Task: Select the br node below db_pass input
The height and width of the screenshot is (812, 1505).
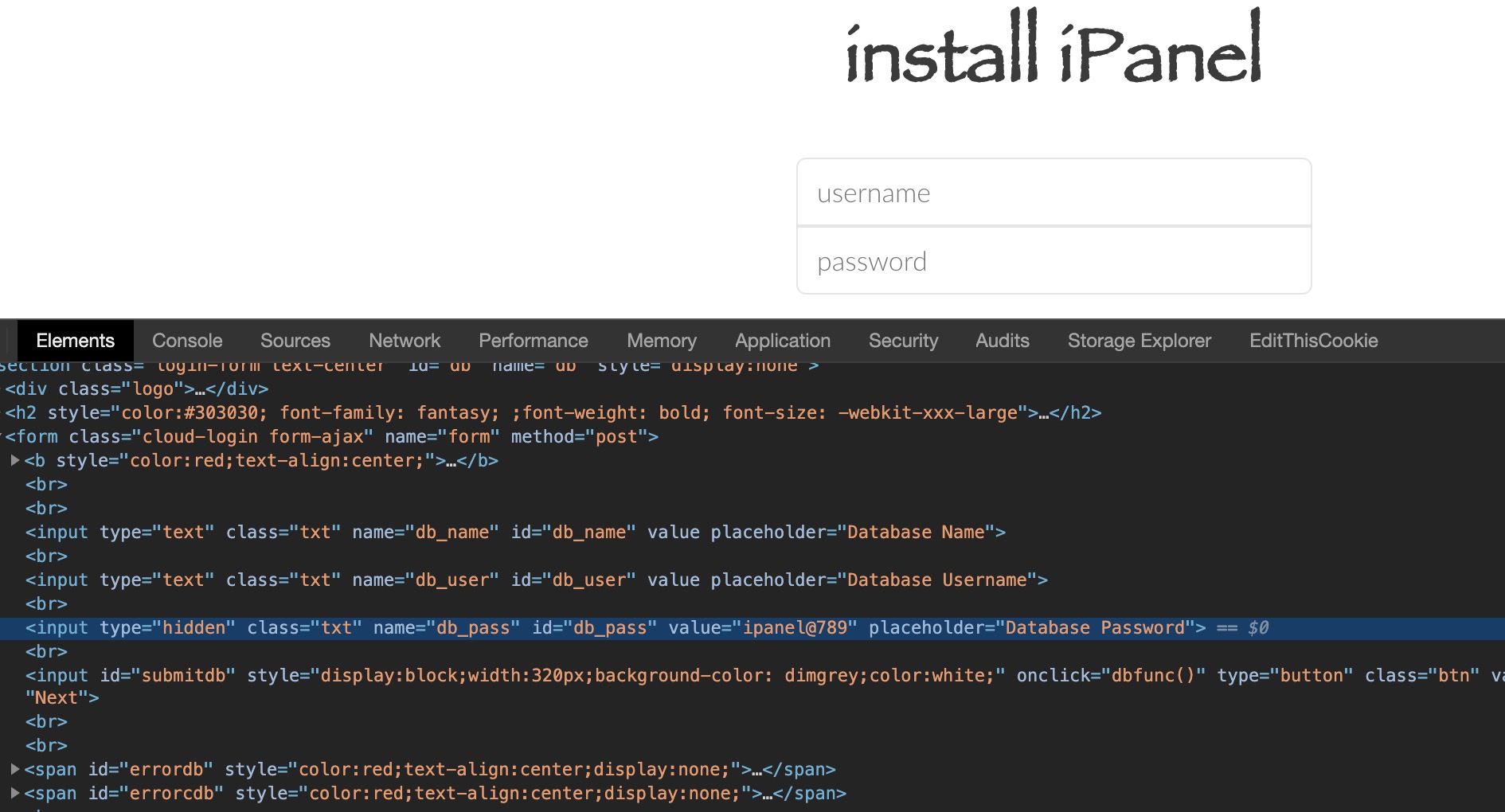Action: [46, 651]
